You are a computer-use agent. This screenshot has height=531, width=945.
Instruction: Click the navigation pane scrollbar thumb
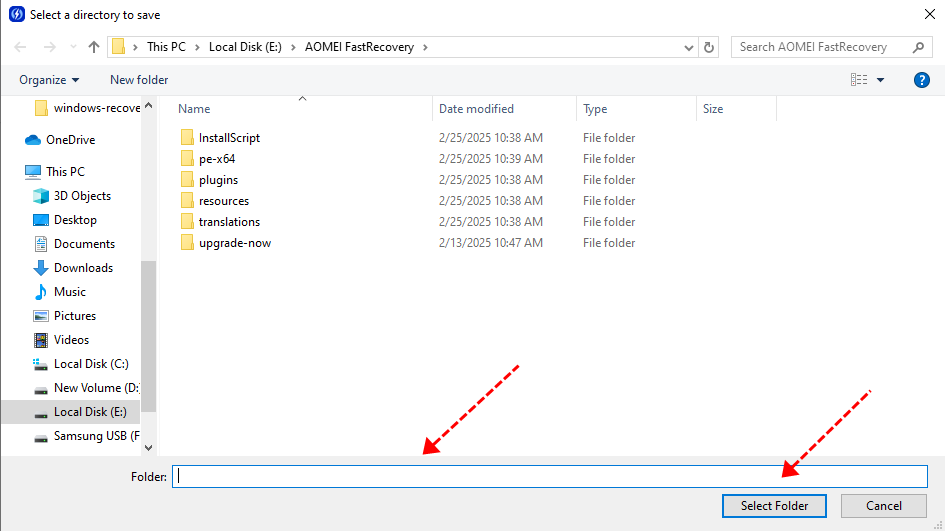(x=149, y=336)
